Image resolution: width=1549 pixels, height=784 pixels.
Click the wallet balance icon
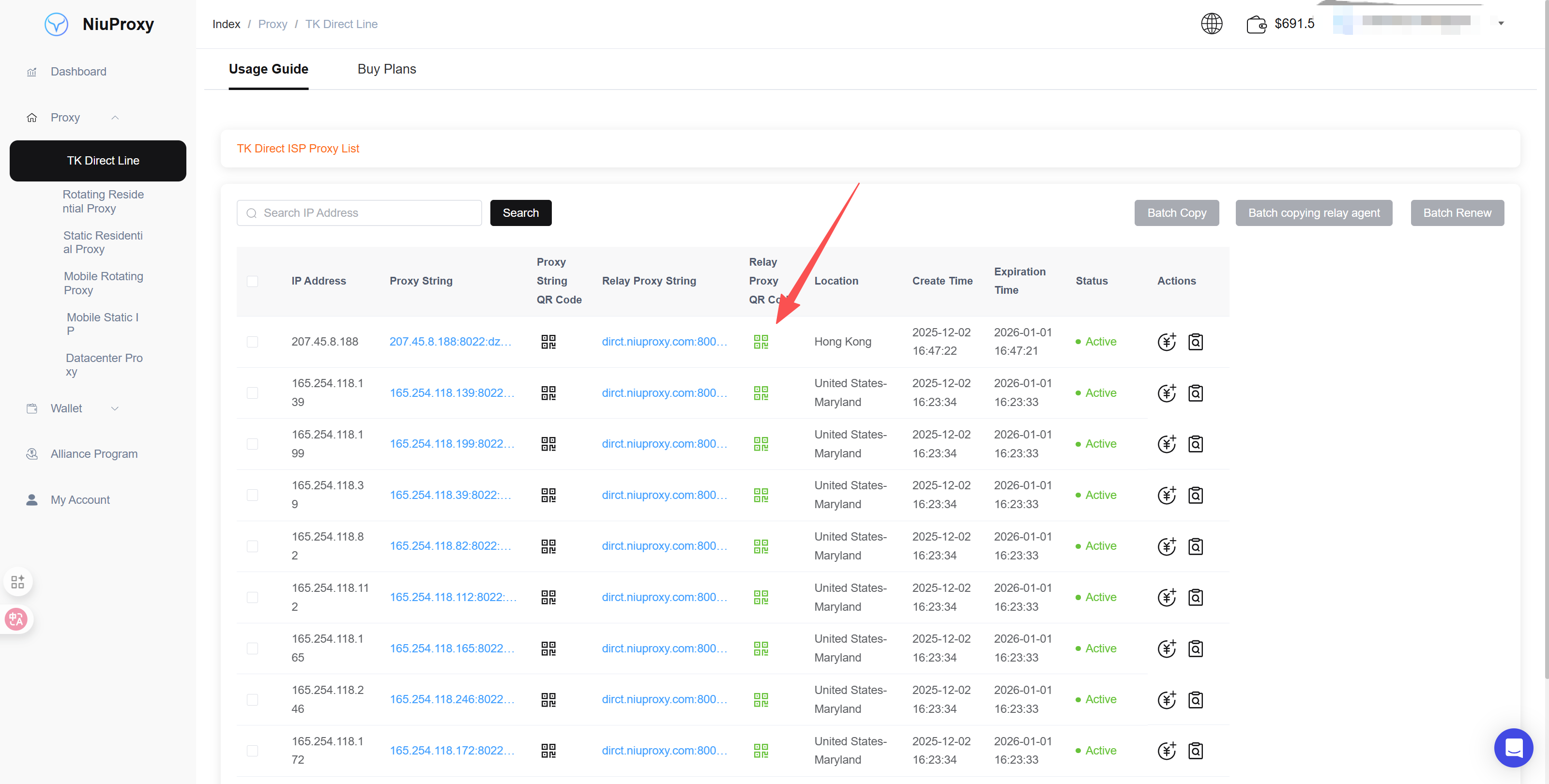[1256, 24]
